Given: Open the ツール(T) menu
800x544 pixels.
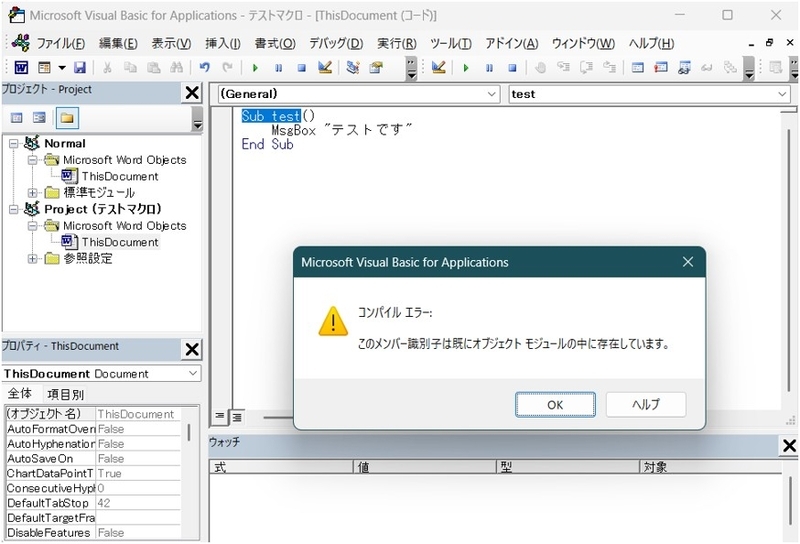Looking at the screenshot, I should tap(451, 43).
